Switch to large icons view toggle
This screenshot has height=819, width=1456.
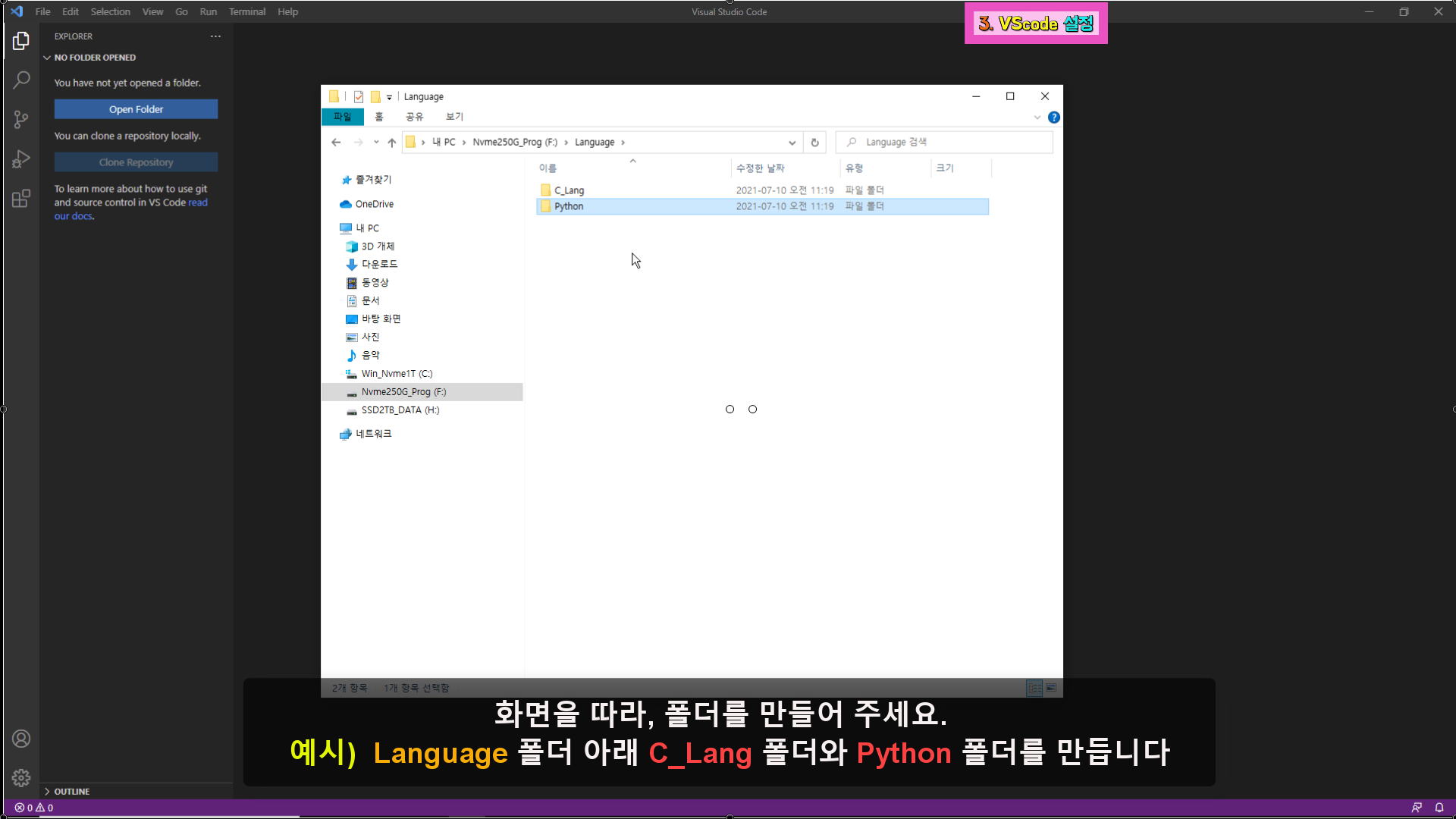coord(1051,688)
